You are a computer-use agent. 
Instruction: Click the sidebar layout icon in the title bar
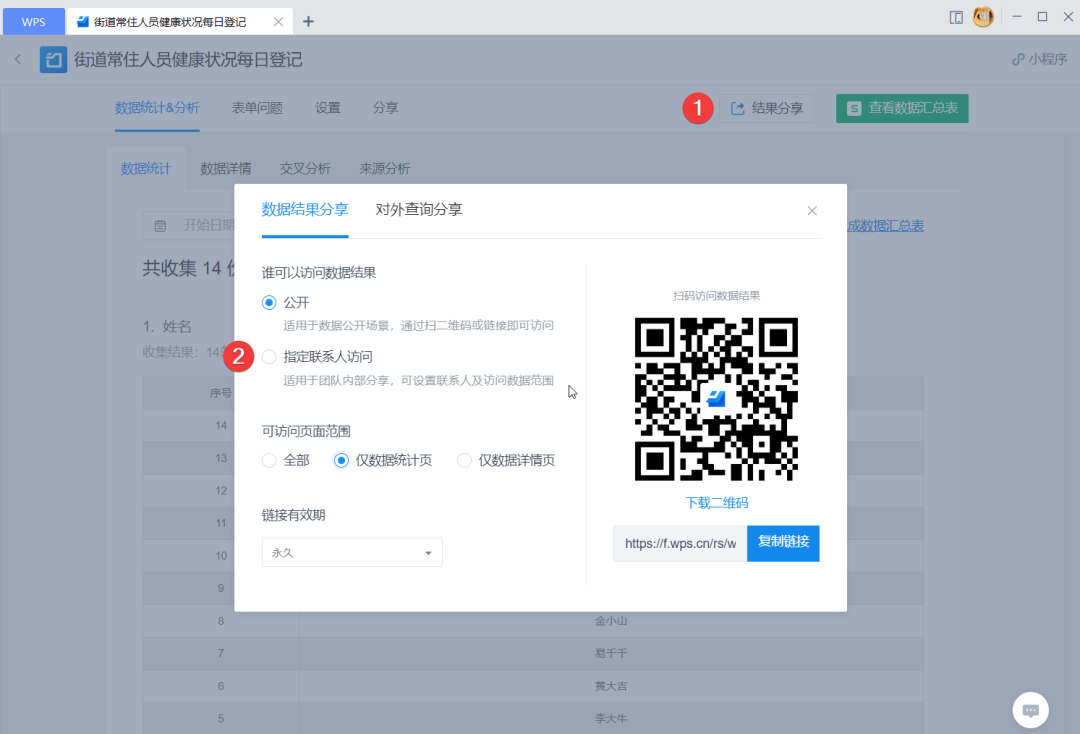956,17
